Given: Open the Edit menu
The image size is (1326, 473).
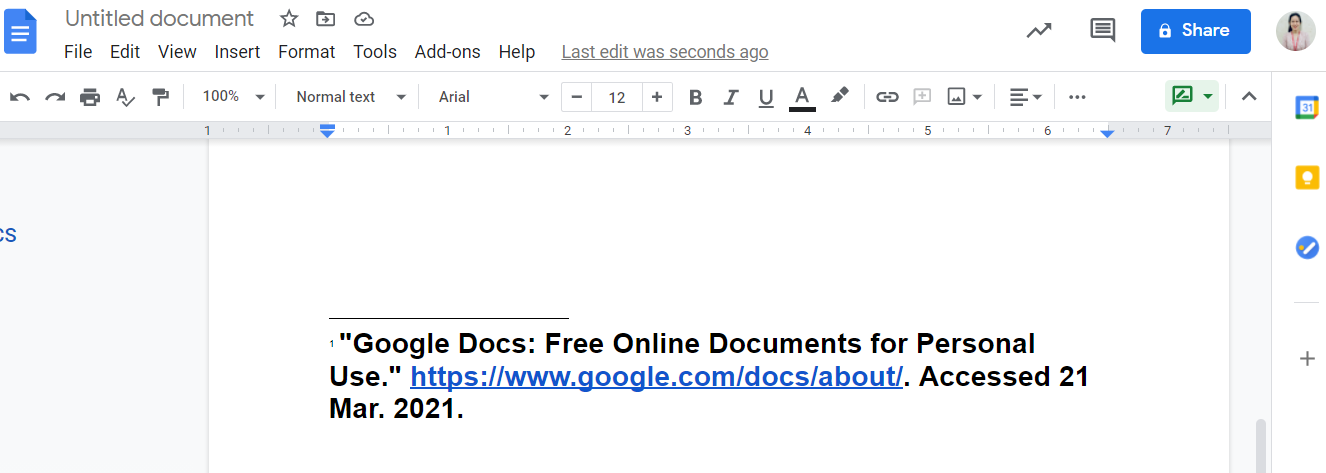Looking at the screenshot, I should (x=125, y=52).
